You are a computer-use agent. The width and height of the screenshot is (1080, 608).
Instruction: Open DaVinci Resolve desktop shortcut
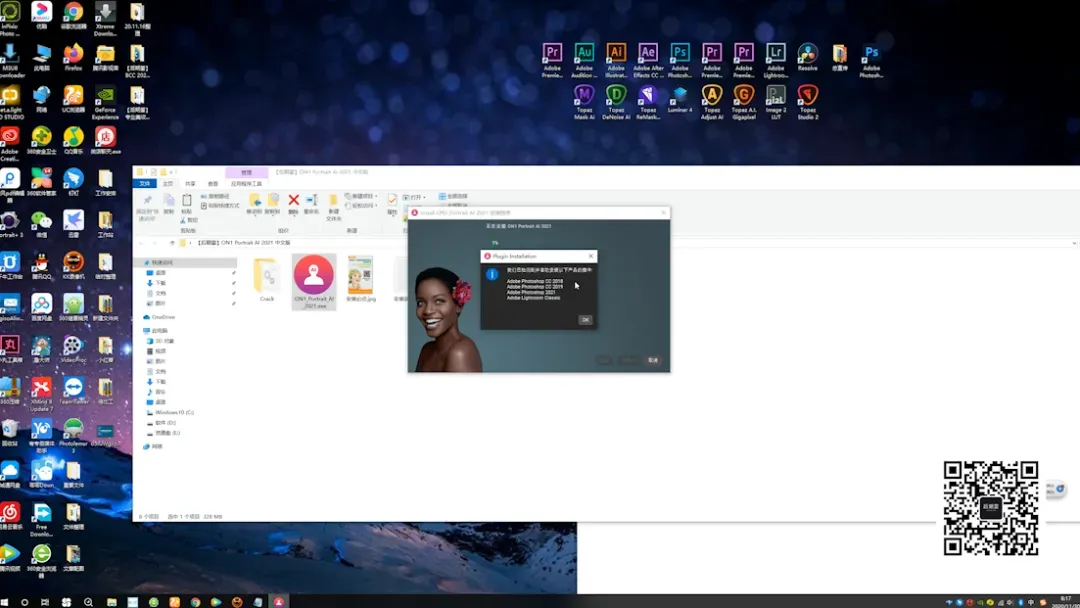pyautogui.click(x=807, y=58)
